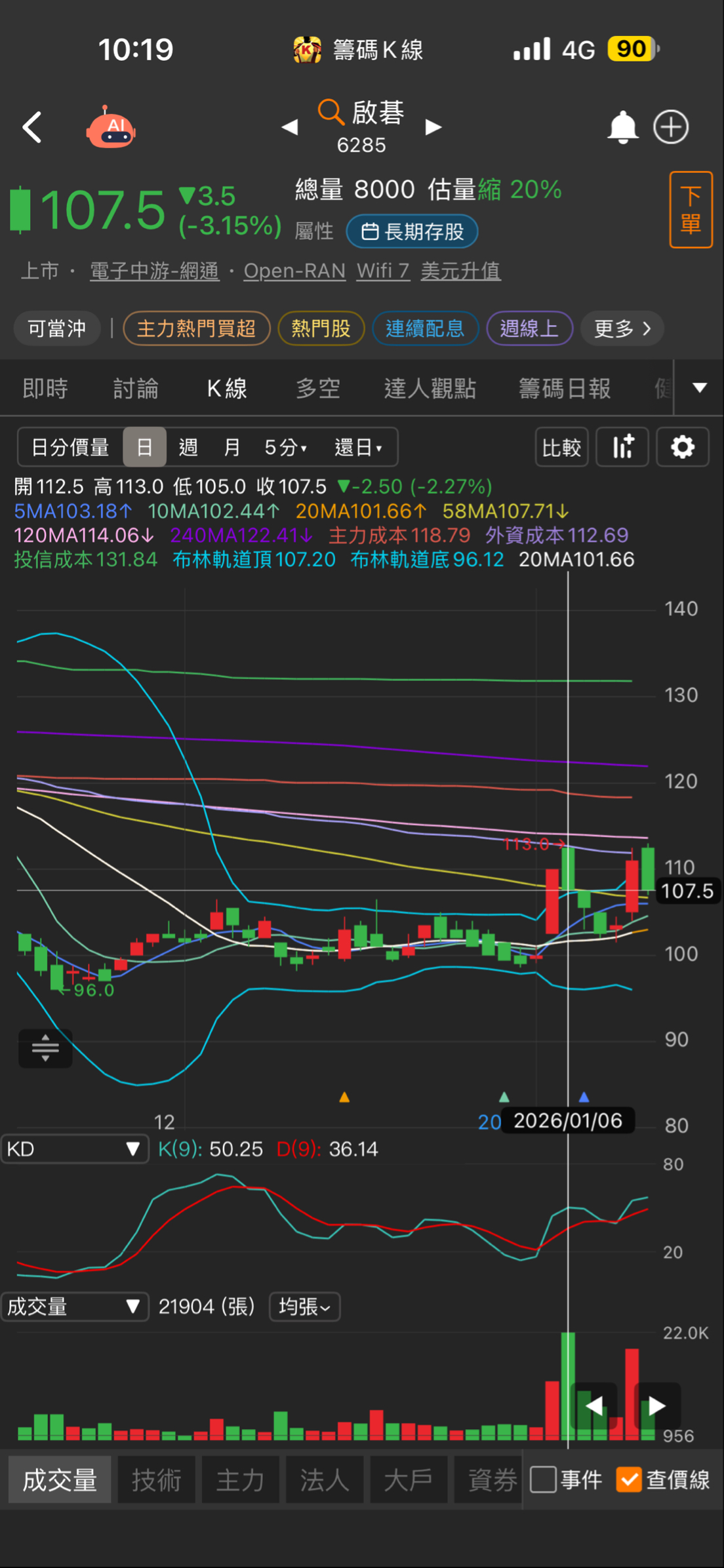This screenshot has height=1568, width=724.
Task: Go to previous stock arrow
Action: [289, 127]
